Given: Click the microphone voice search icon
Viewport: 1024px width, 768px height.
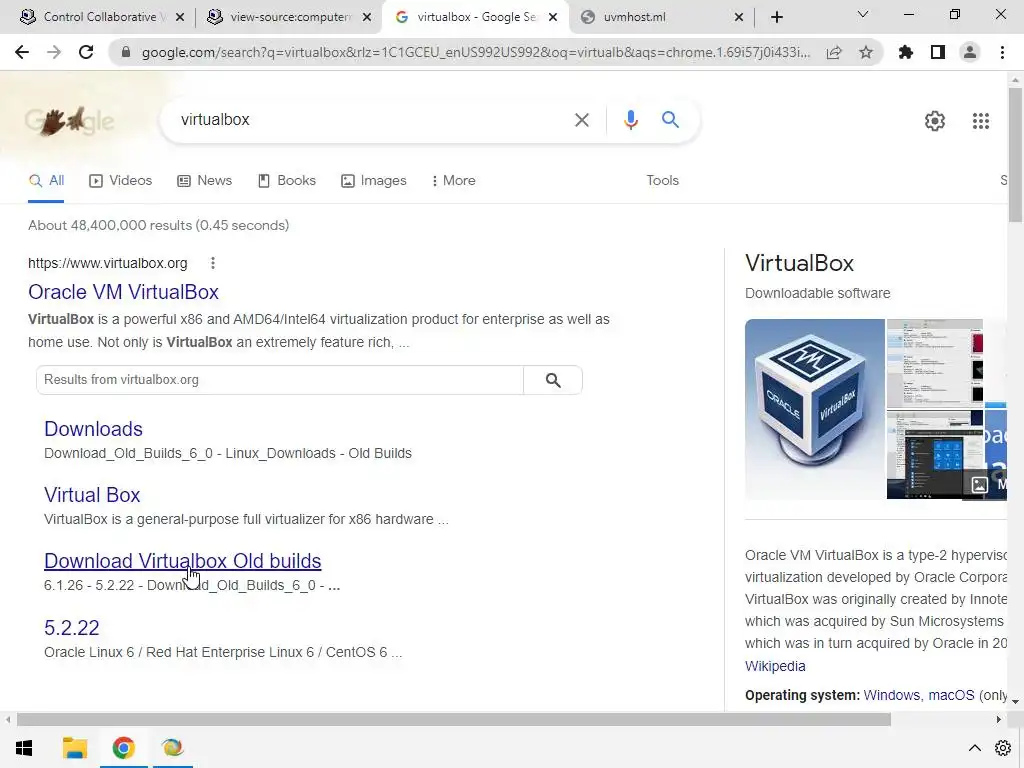Looking at the screenshot, I should point(630,120).
